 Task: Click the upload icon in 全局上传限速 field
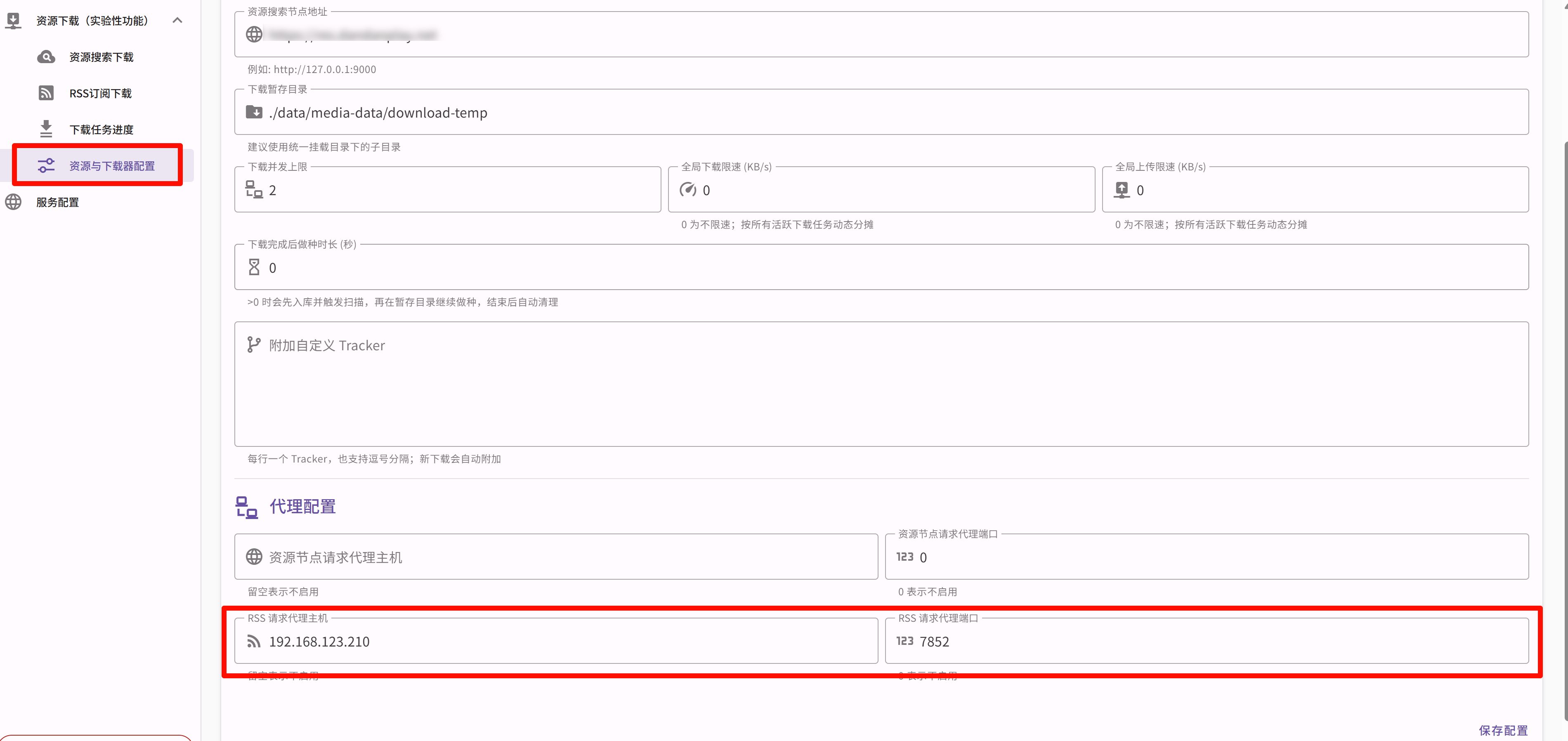(x=1121, y=190)
